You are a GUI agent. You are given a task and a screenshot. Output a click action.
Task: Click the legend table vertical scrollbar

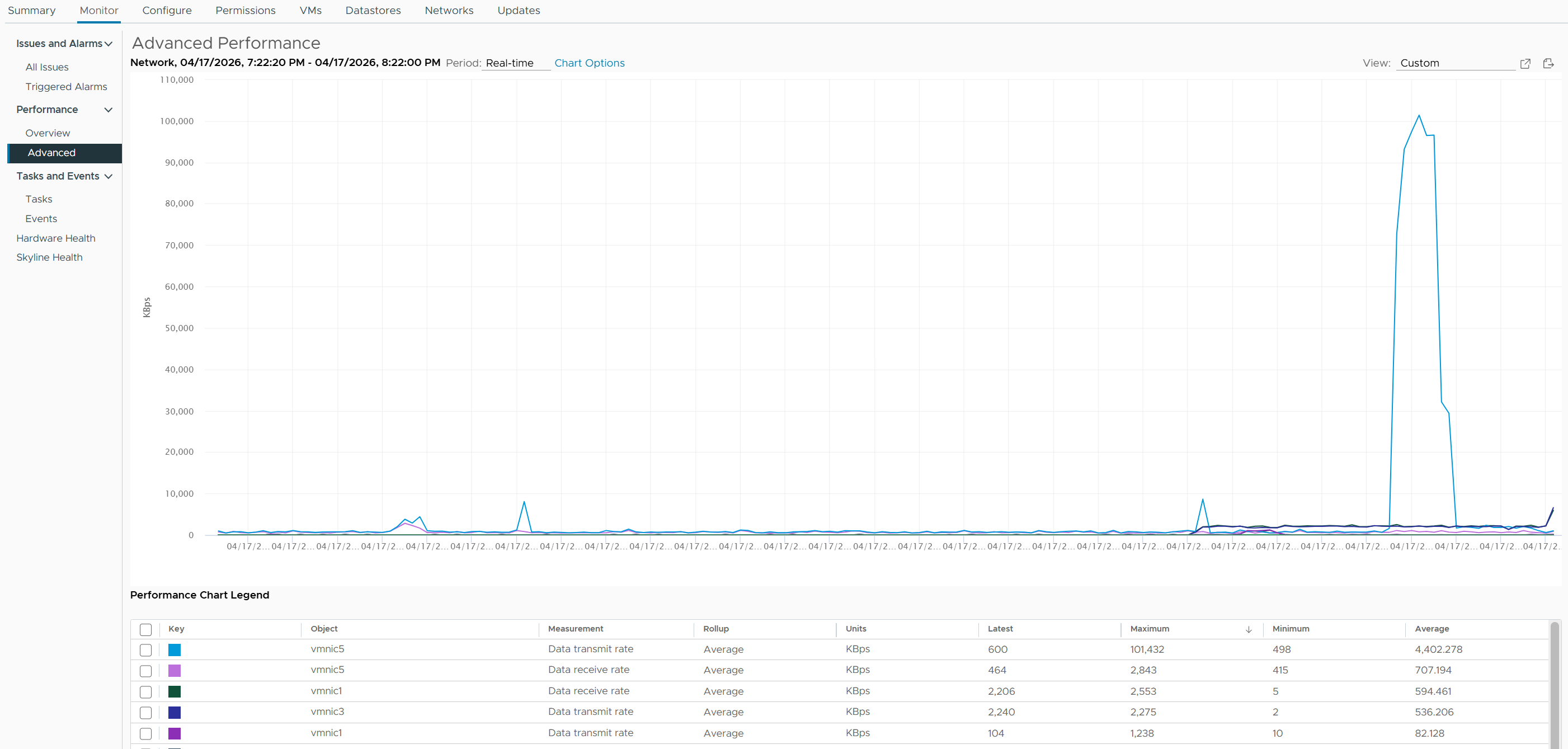[1555, 685]
